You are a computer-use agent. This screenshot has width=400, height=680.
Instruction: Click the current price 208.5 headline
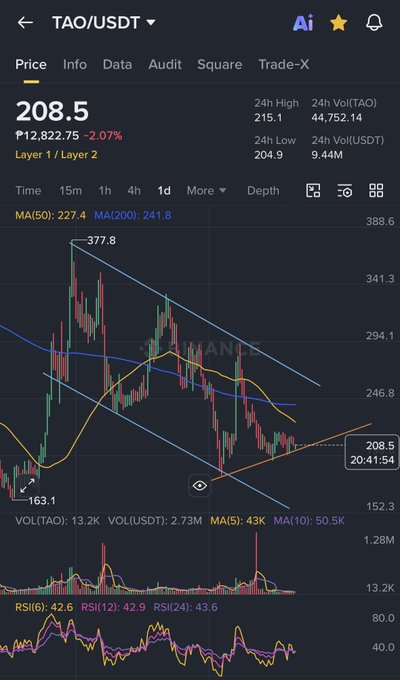click(x=52, y=111)
